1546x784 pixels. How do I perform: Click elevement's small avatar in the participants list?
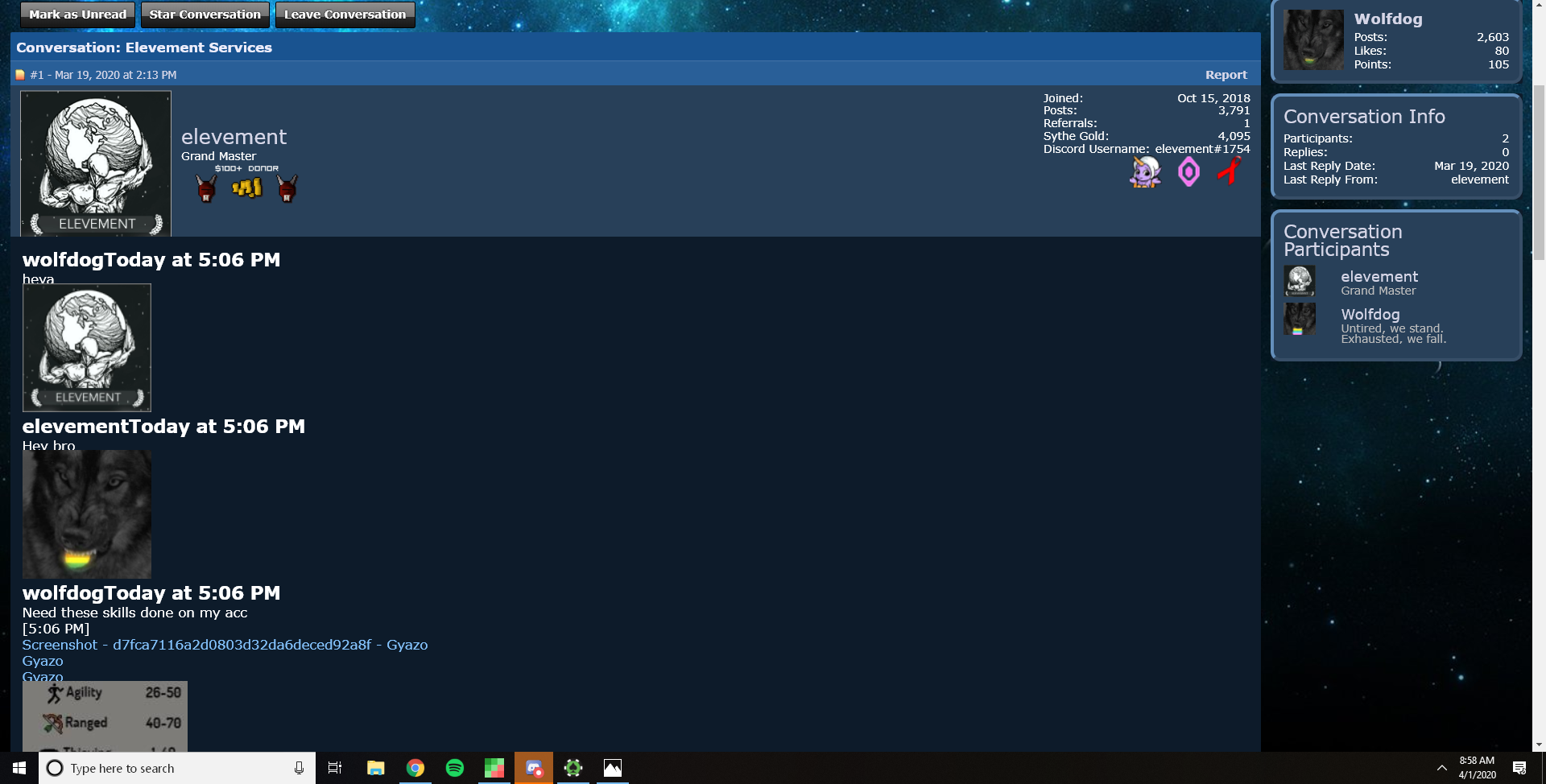tap(1300, 281)
